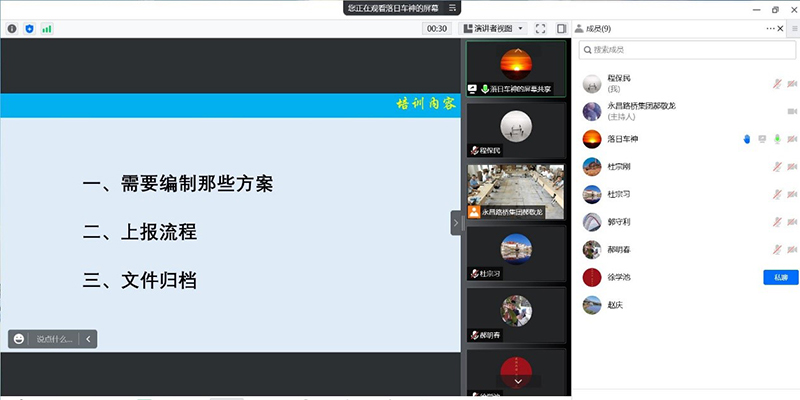The width and height of the screenshot is (800, 400).
Task: Select 郝明春 in the members list
Action: [x=620, y=249]
